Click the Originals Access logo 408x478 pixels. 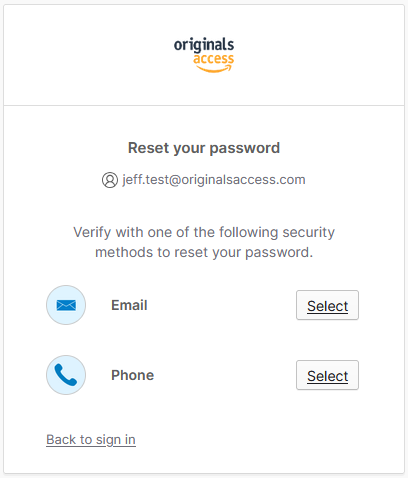204,55
